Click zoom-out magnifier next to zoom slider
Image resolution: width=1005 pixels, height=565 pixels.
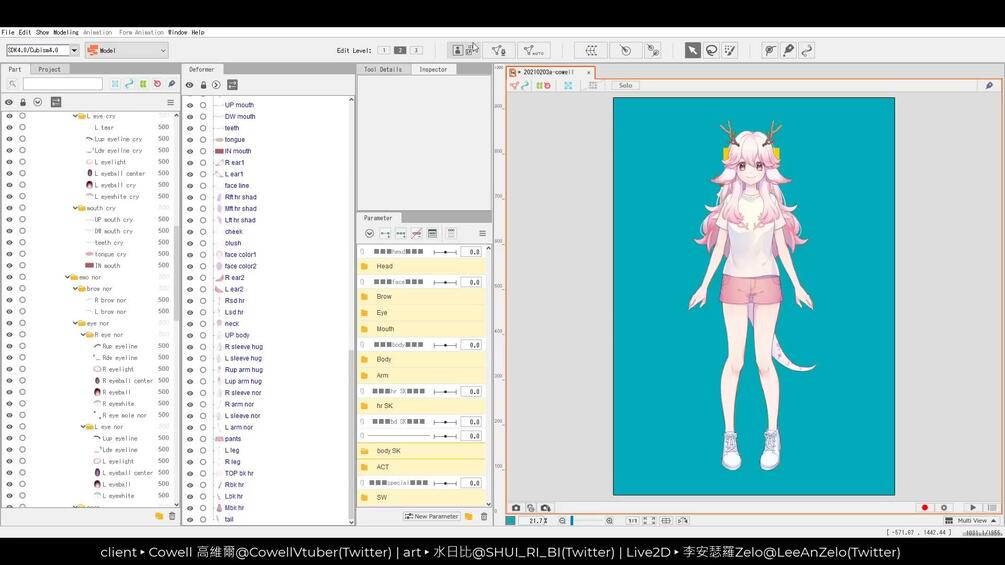pos(562,521)
